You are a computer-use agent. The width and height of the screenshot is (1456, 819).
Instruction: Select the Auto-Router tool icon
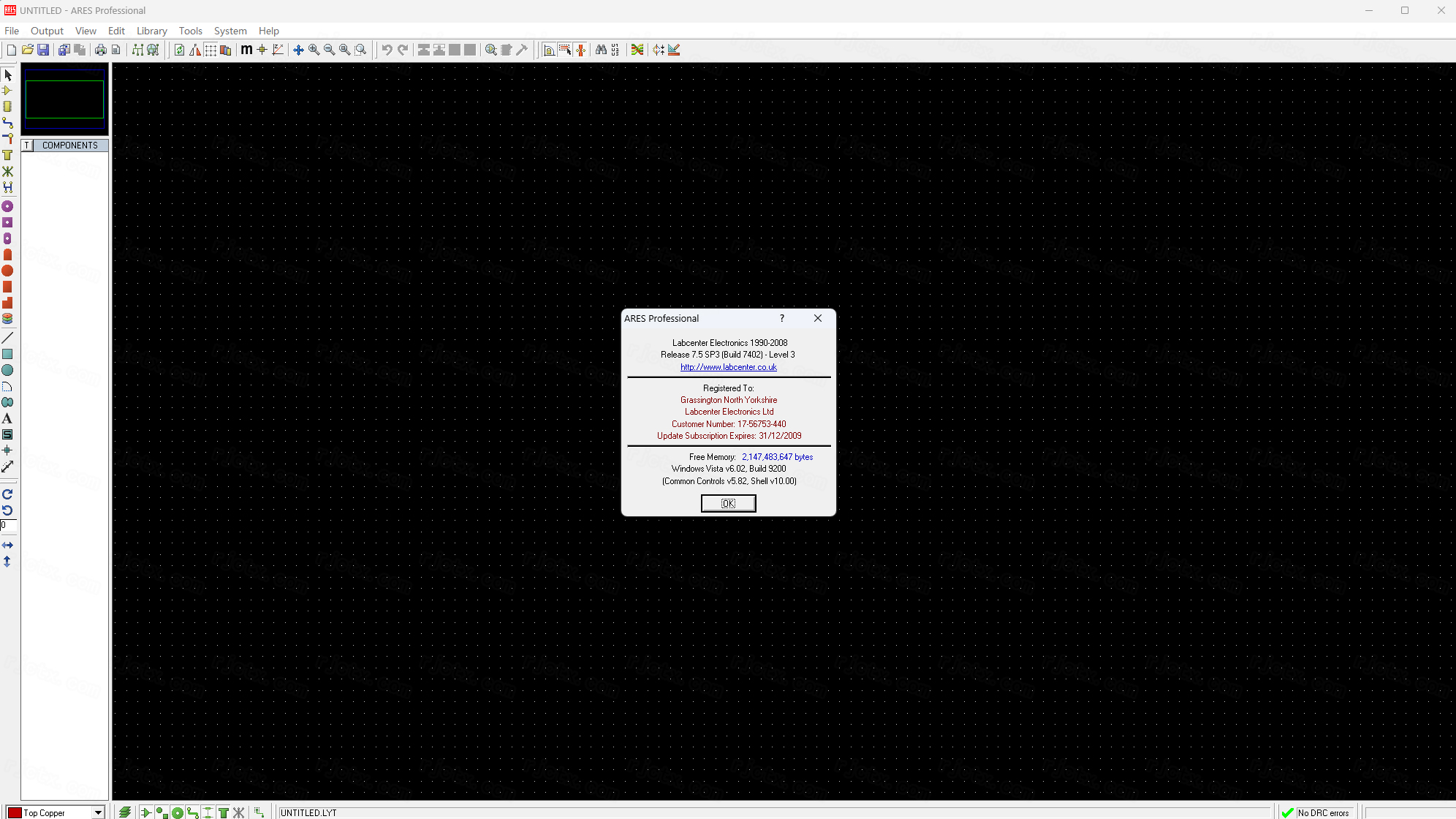click(x=637, y=50)
